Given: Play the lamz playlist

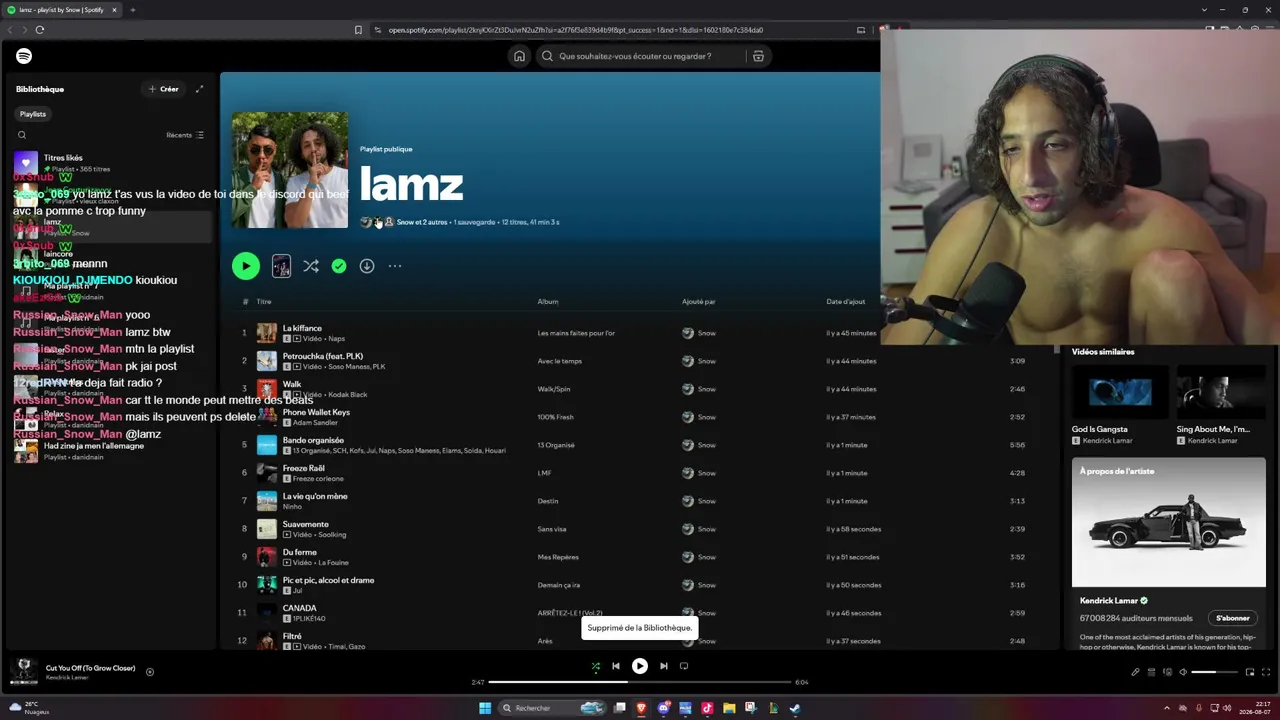Looking at the screenshot, I should [x=246, y=266].
